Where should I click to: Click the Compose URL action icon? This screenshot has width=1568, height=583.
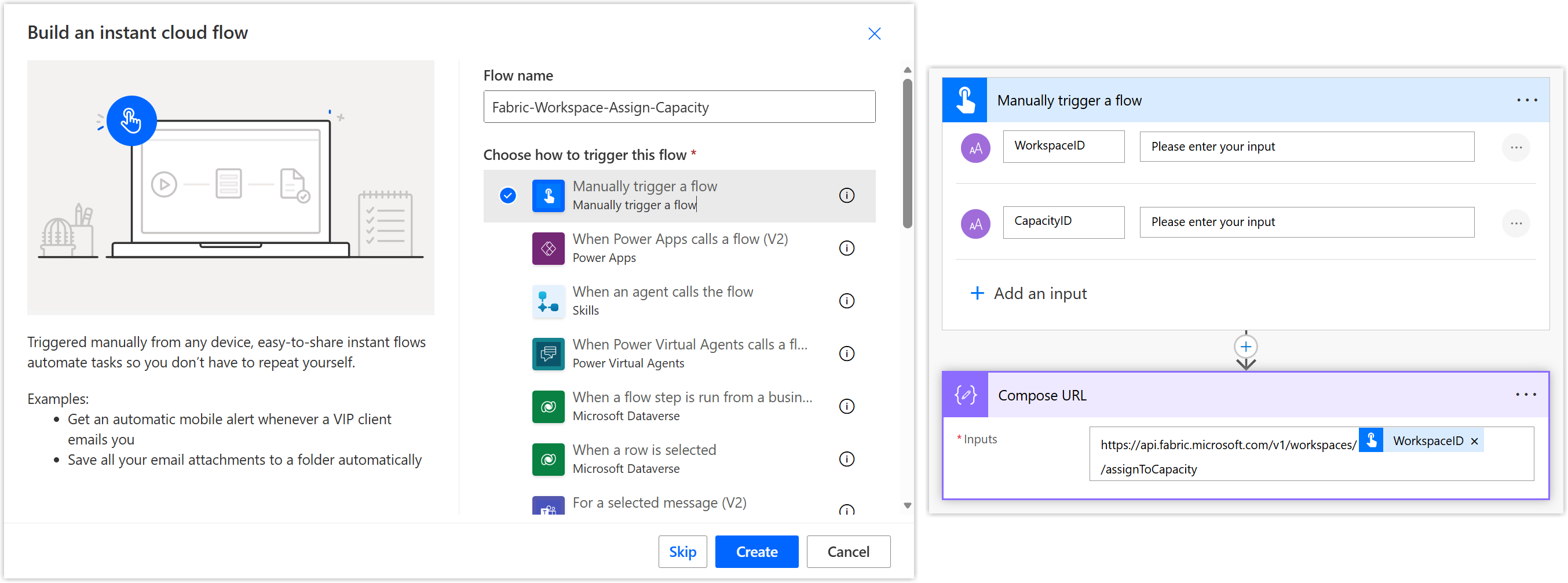coord(966,395)
